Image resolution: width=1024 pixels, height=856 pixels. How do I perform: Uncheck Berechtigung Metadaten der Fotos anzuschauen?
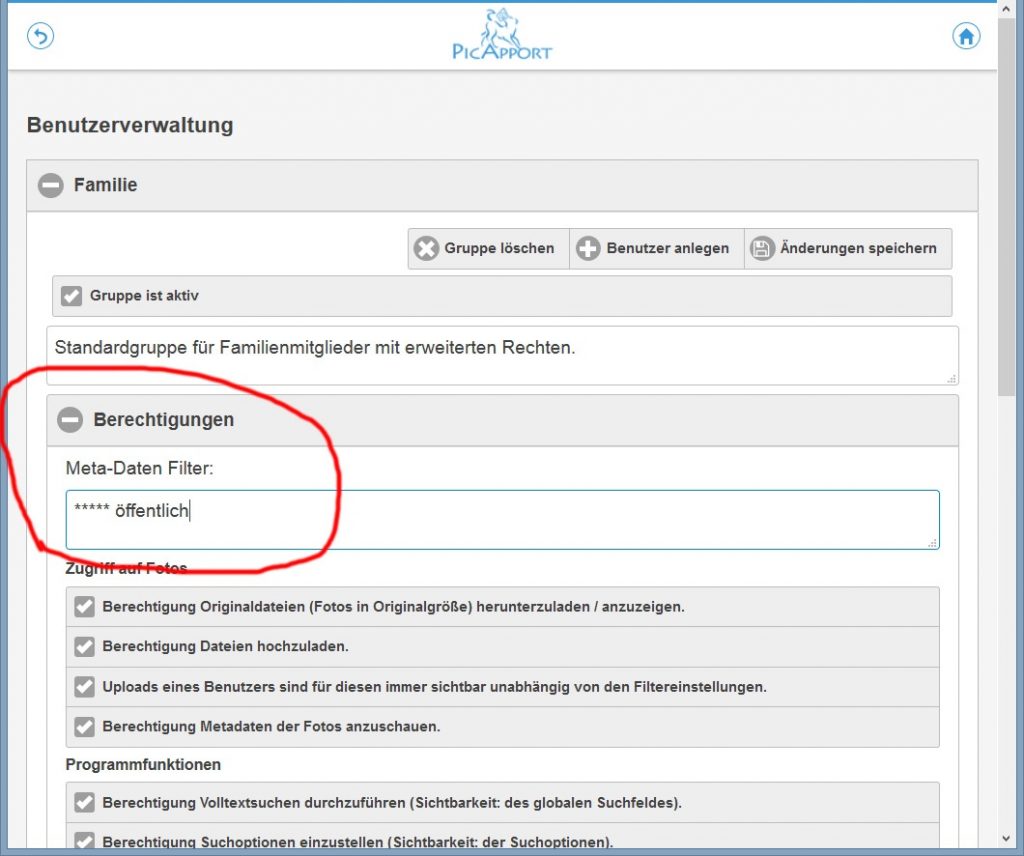85,727
